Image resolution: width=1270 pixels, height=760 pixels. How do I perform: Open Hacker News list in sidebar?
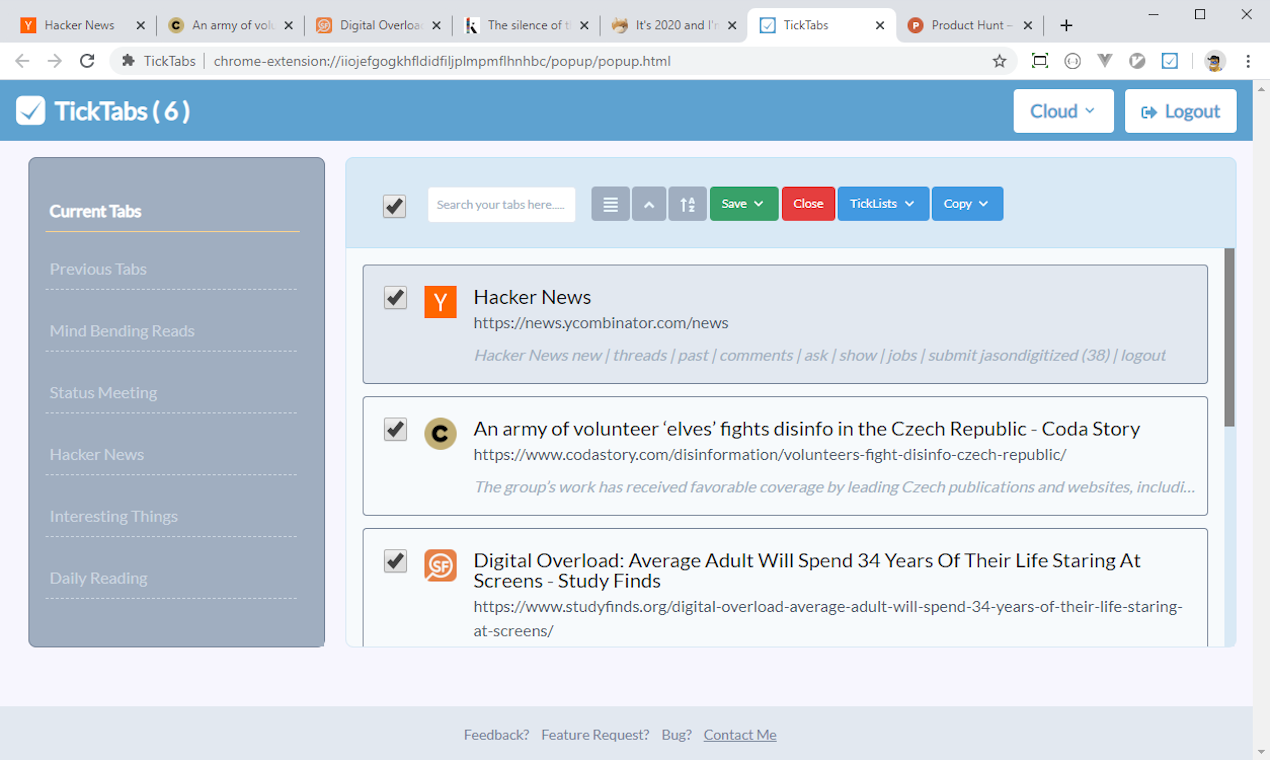[x=97, y=454]
